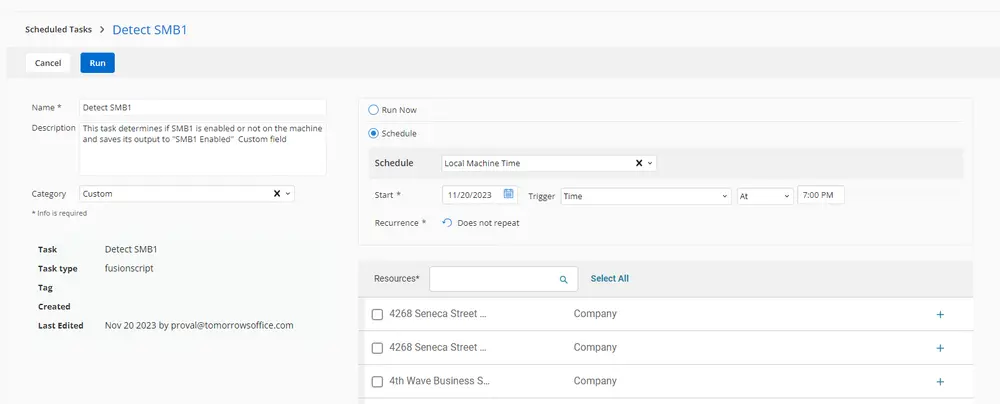
Task: Click the plus icon for second 4268 Seneca Street row
Action: (x=939, y=348)
